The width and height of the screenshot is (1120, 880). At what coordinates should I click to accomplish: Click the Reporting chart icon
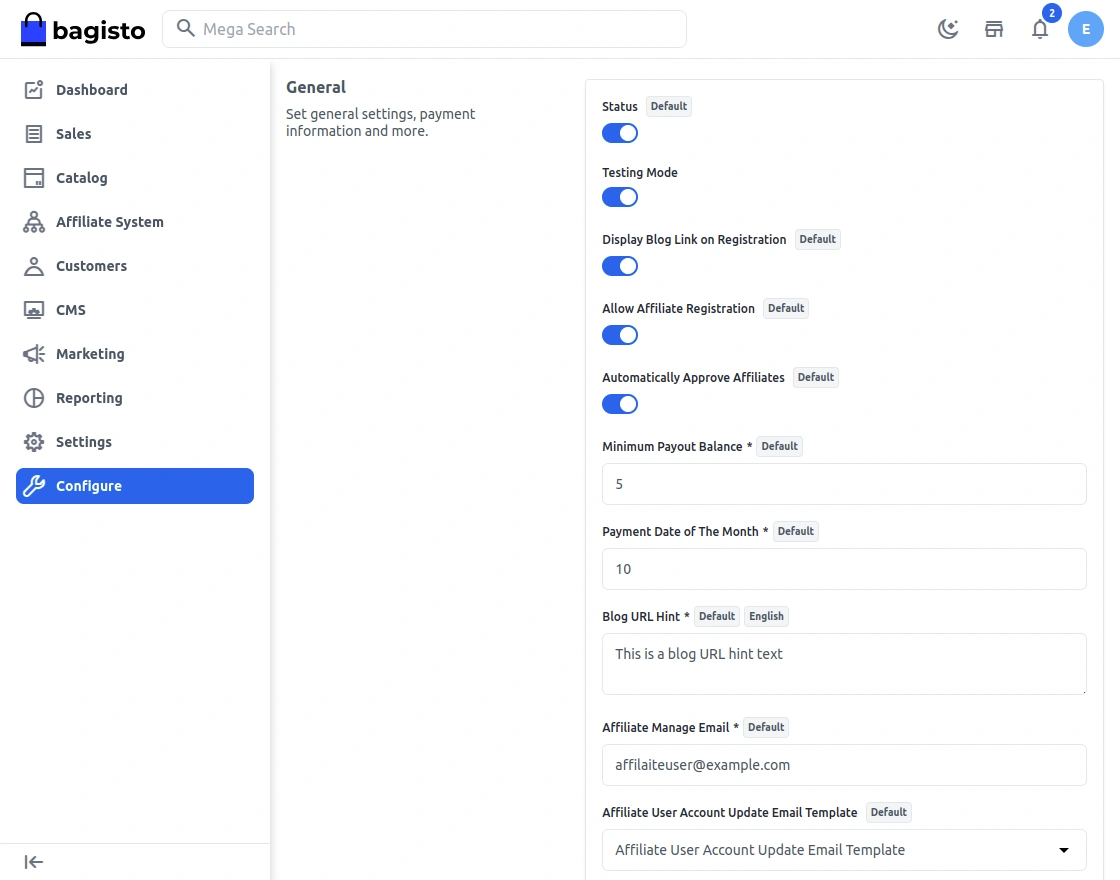point(34,398)
